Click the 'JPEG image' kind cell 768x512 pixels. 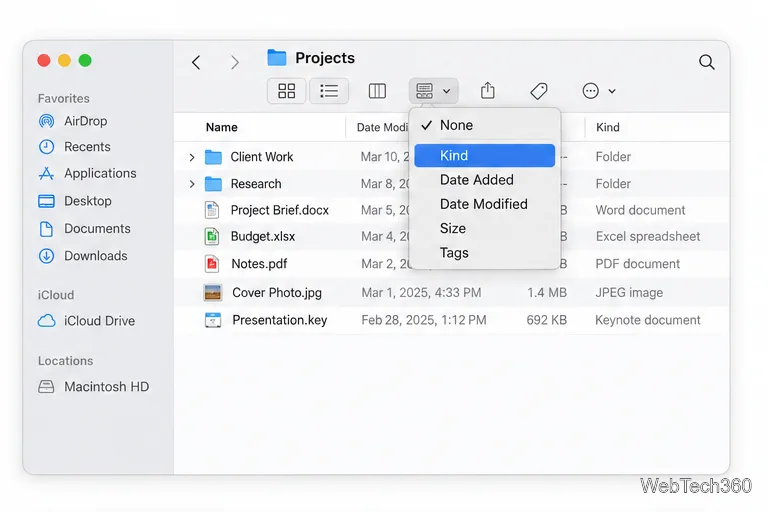[629, 293]
